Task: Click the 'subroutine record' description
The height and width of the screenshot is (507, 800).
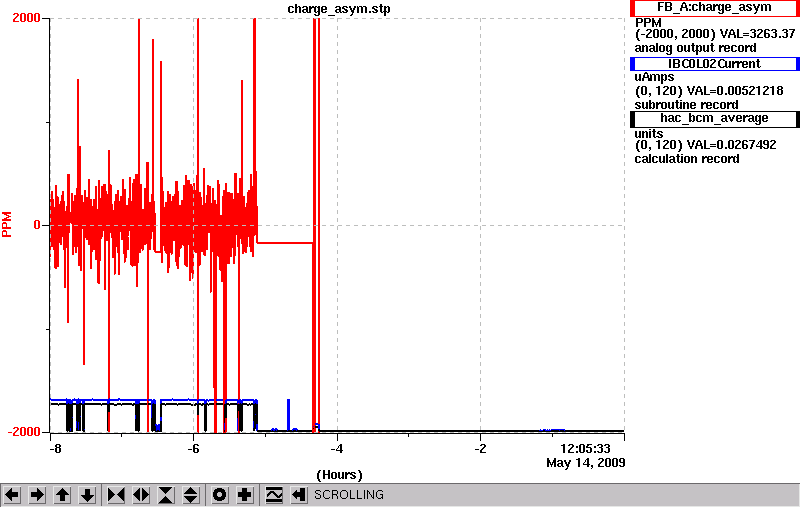Action: pos(686,105)
